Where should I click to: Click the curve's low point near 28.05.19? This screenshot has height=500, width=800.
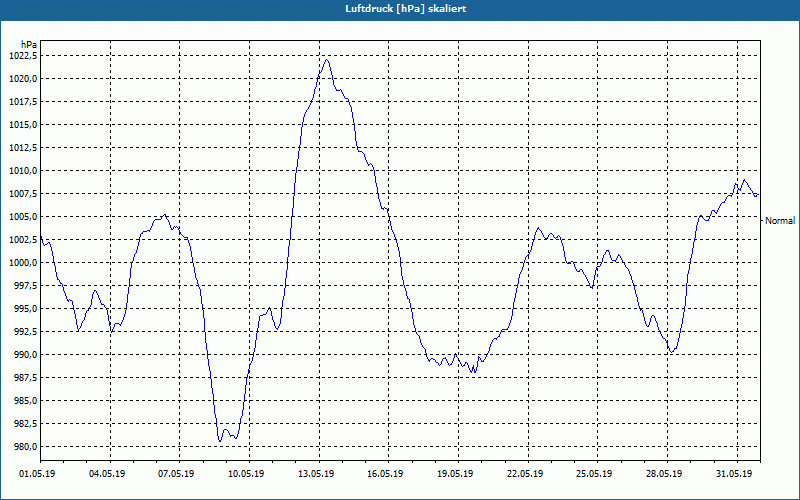(671, 352)
